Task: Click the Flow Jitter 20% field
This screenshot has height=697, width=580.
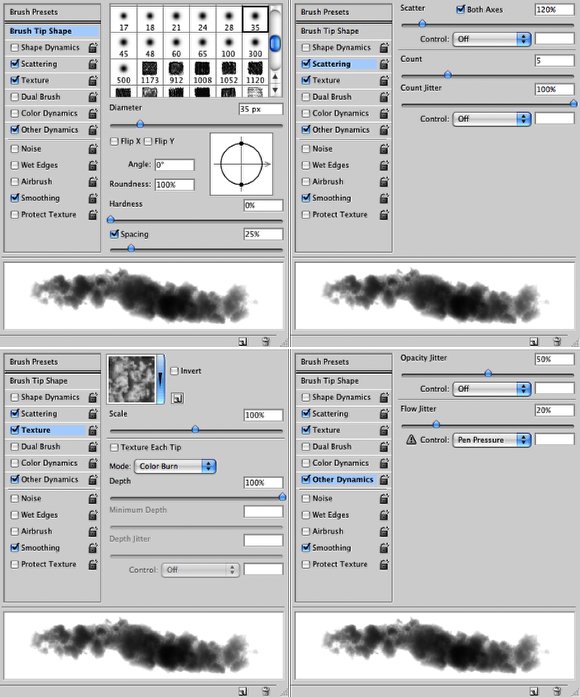Action: click(x=554, y=410)
